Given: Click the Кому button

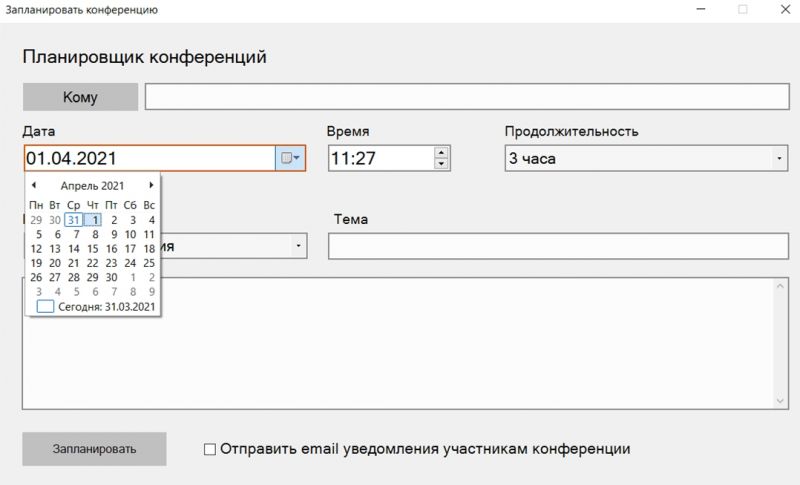Looking at the screenshot, I should pos(80,97).
